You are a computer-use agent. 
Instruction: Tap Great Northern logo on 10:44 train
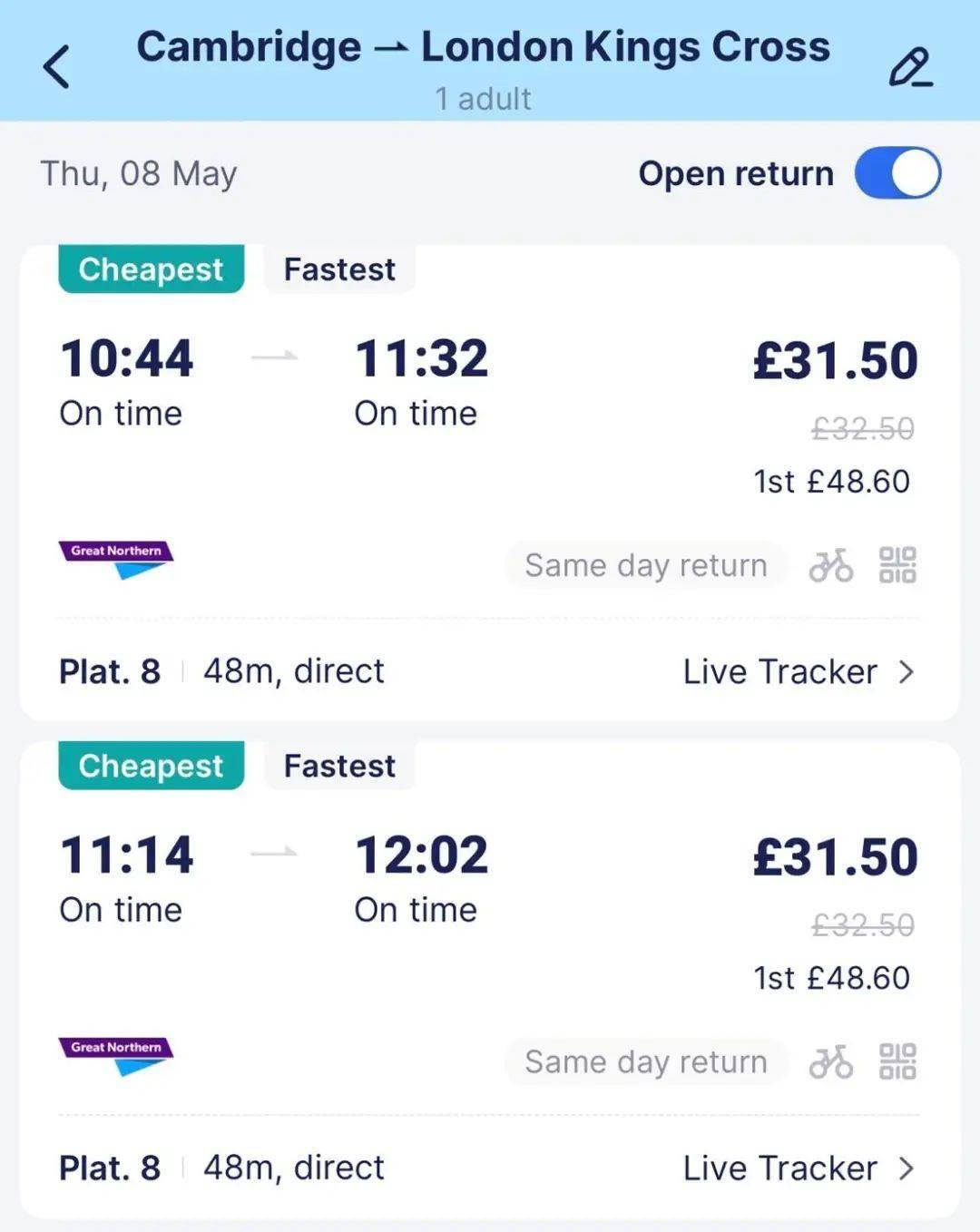116,559
